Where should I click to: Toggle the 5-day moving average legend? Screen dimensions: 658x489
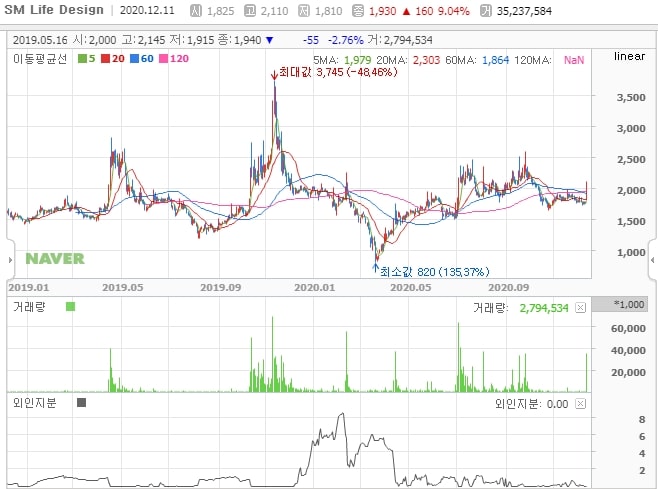coord(87,59)
